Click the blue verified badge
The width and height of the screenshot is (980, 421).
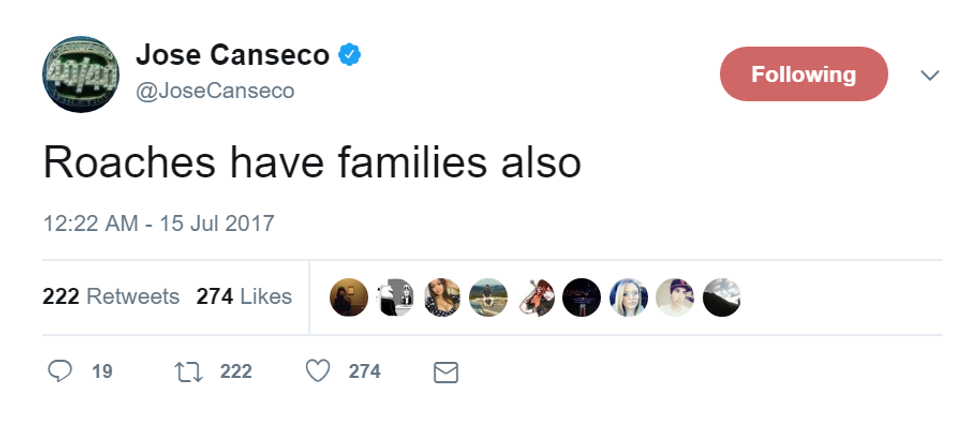point(348,56)
